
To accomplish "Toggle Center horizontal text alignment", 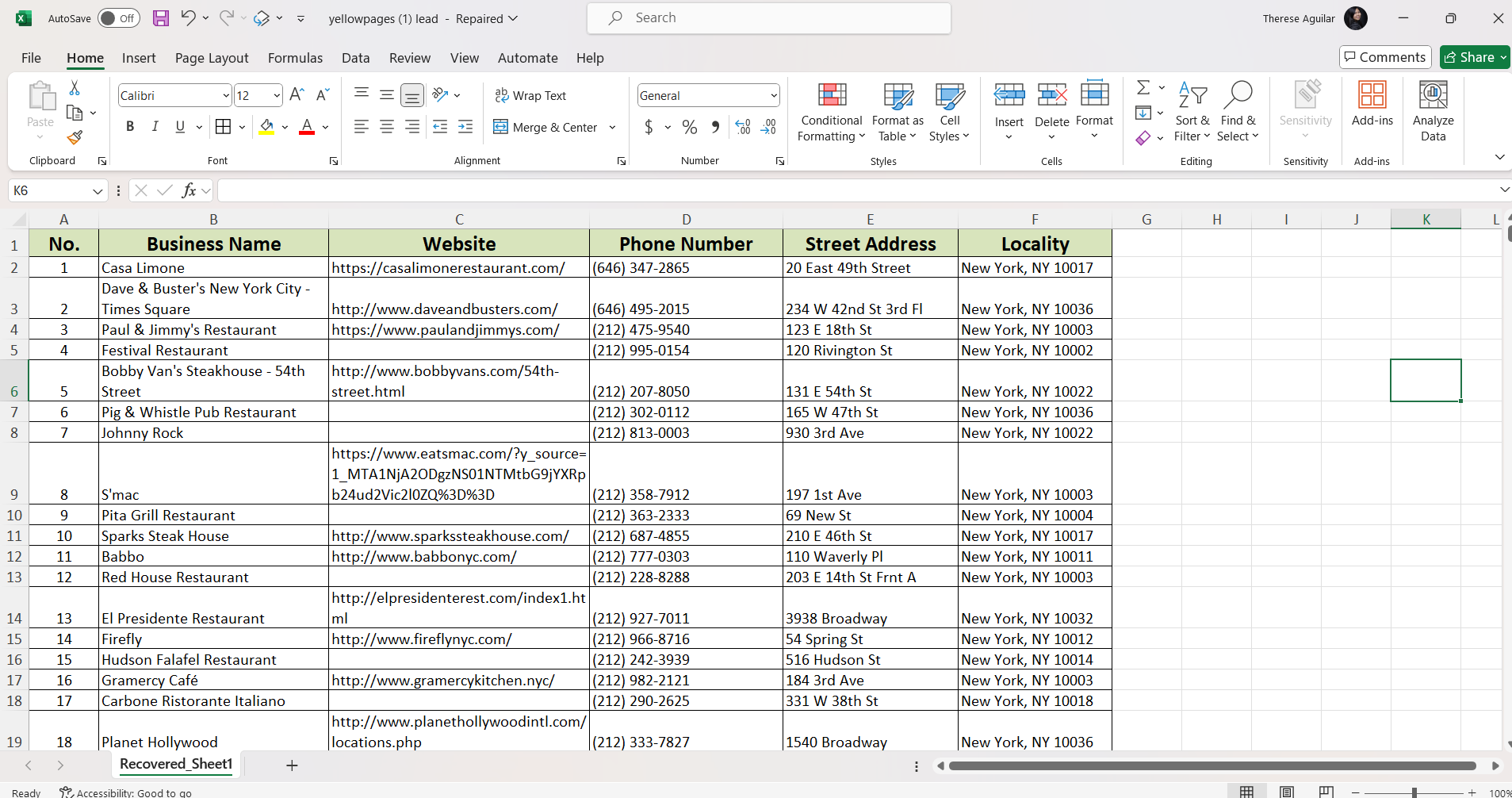I will tap(387, 127).
